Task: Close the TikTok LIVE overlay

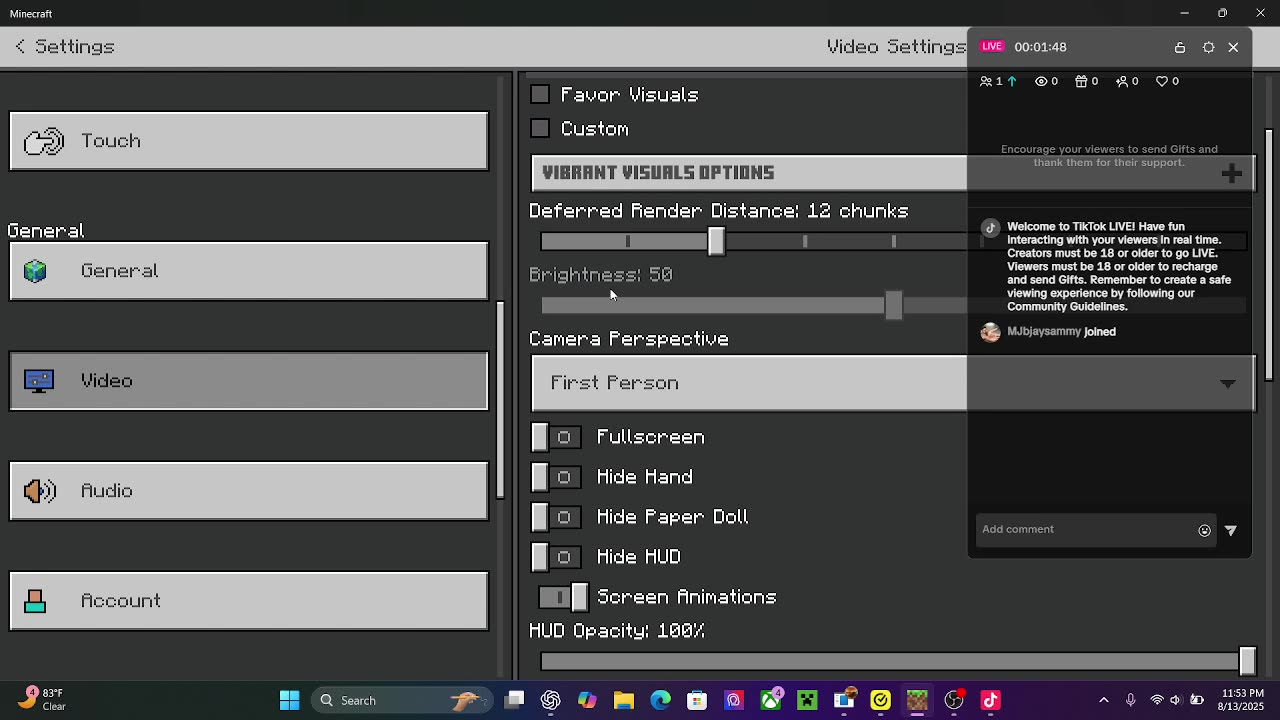Action: coord(1233,47)
